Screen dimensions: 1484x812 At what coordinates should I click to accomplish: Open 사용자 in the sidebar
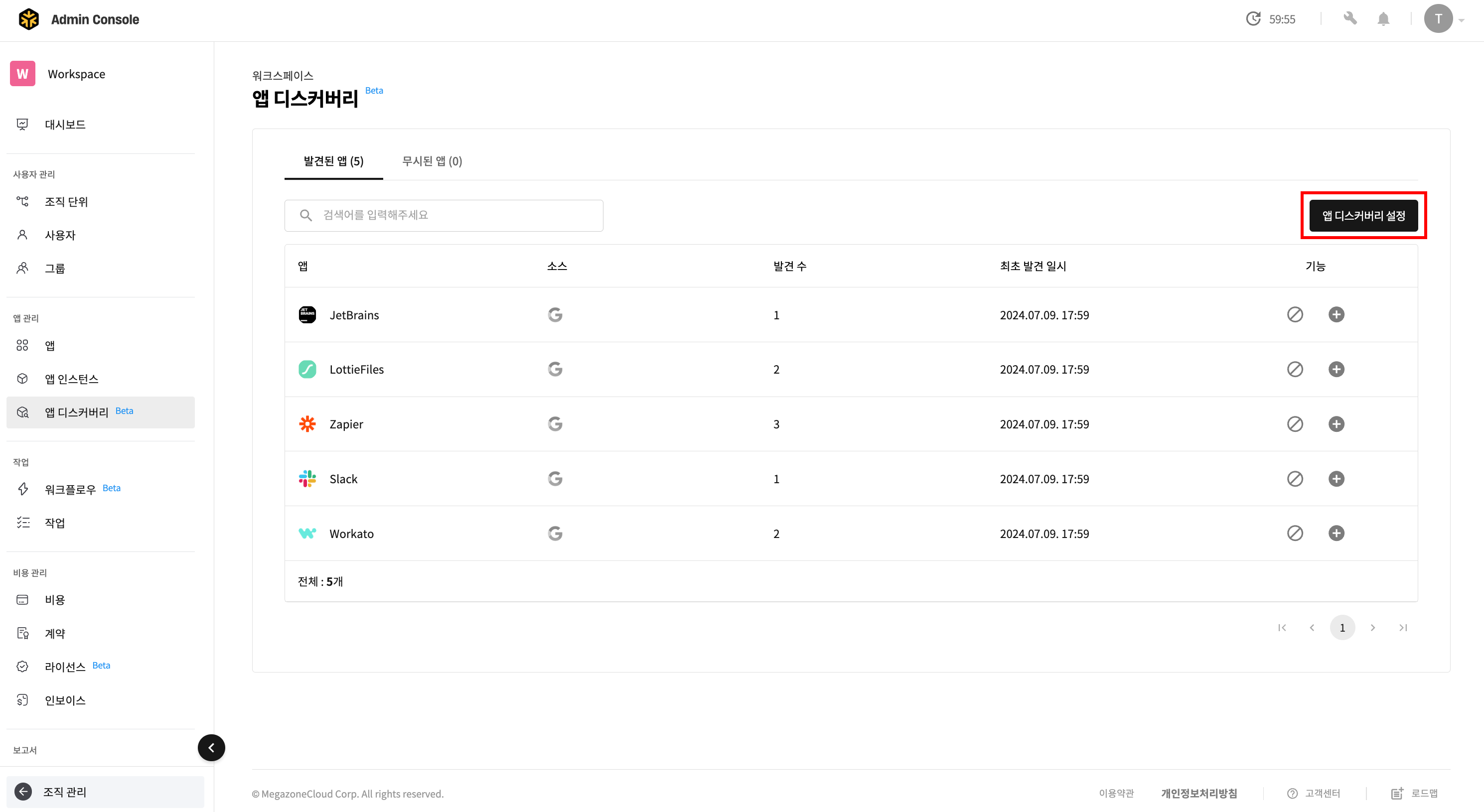(100, 235)
